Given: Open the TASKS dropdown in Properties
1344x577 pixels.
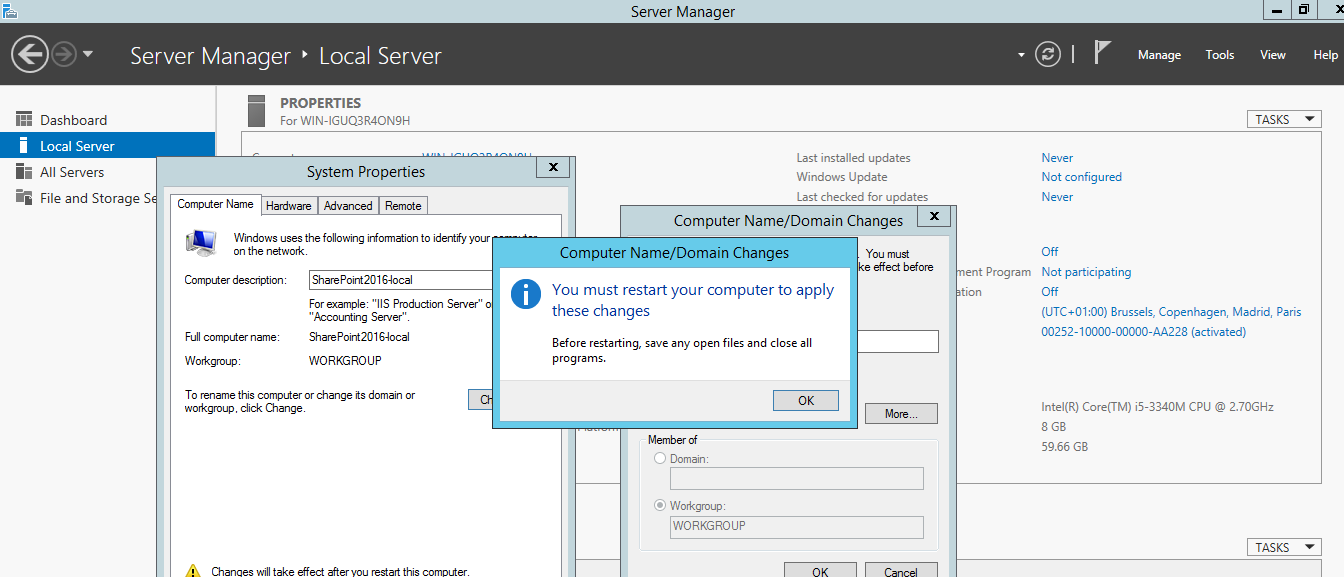Looking at the screenshot, I should [1284, 119].
